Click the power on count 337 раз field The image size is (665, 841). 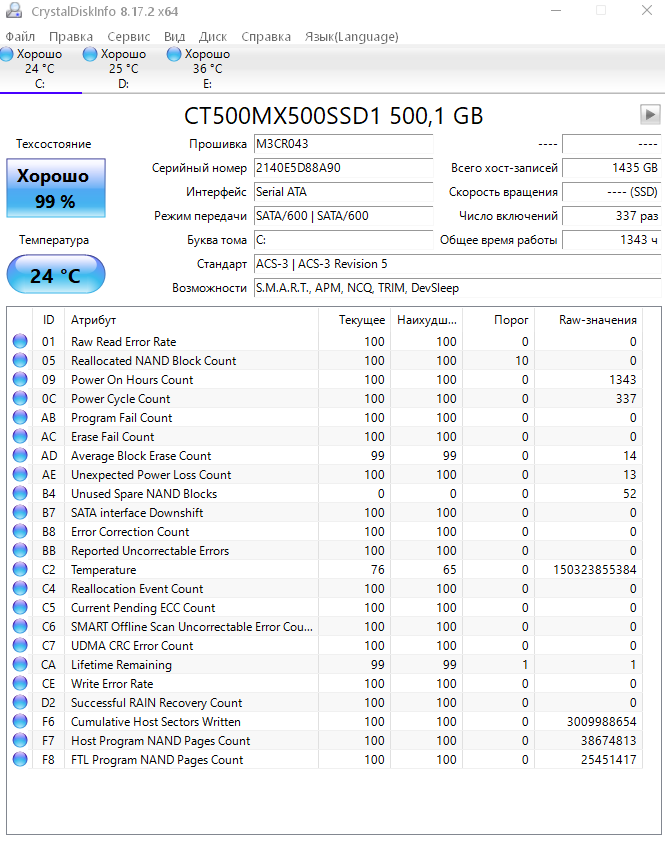[x=611, y=216]
